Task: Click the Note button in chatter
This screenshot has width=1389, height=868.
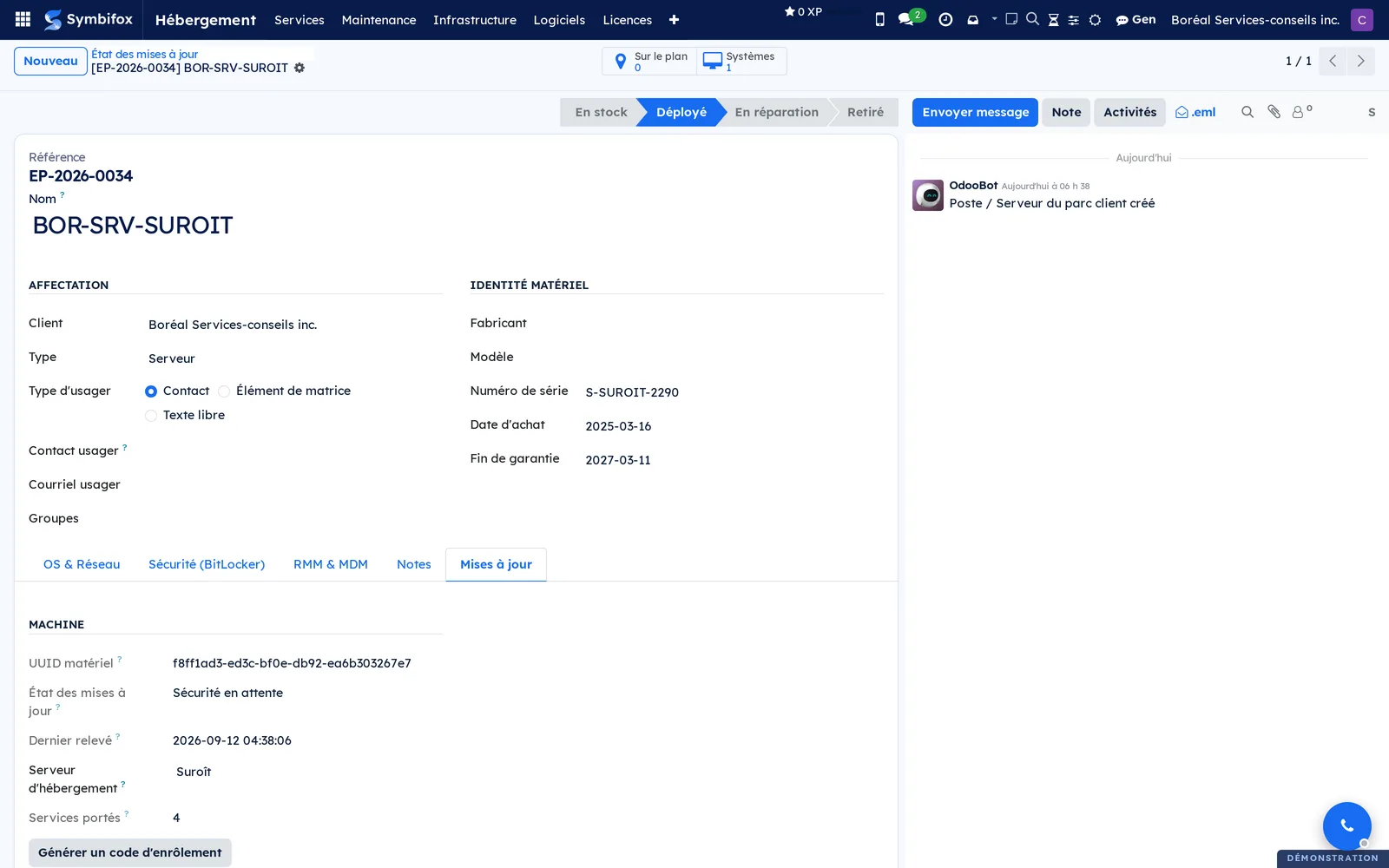Action: point(1066,112)
